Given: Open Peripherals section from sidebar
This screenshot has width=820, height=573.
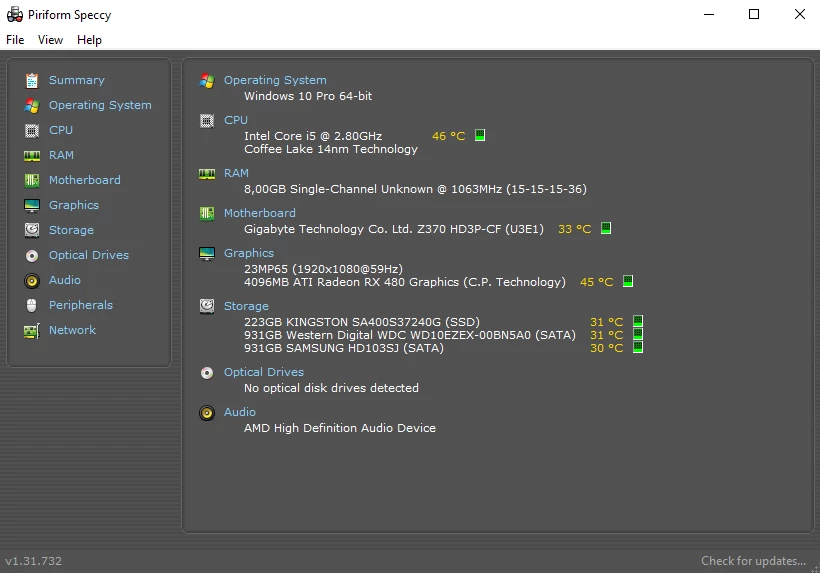Looking at the screenshot, I should click(81, 305).
